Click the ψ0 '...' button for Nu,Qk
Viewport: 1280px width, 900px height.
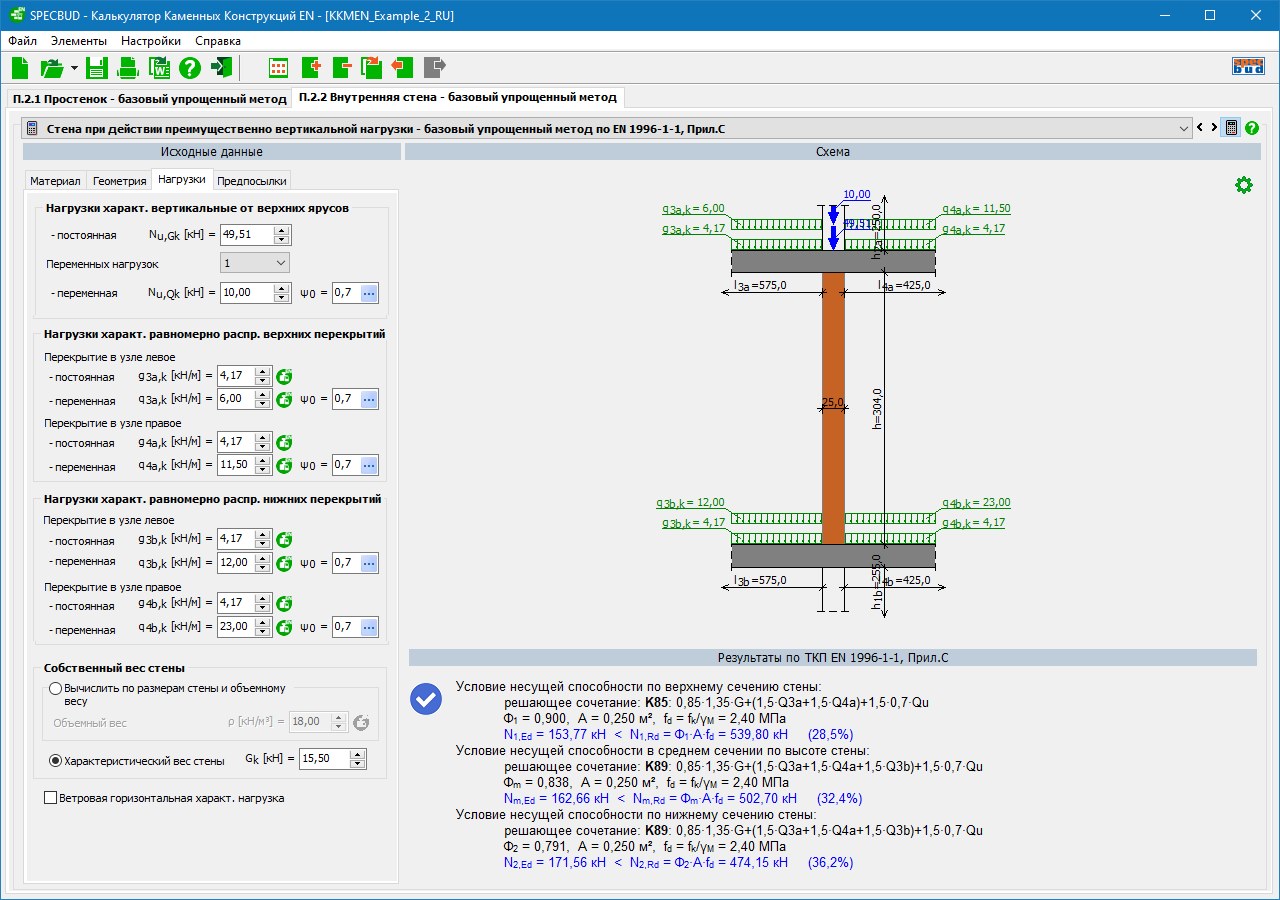pos(369,293)
